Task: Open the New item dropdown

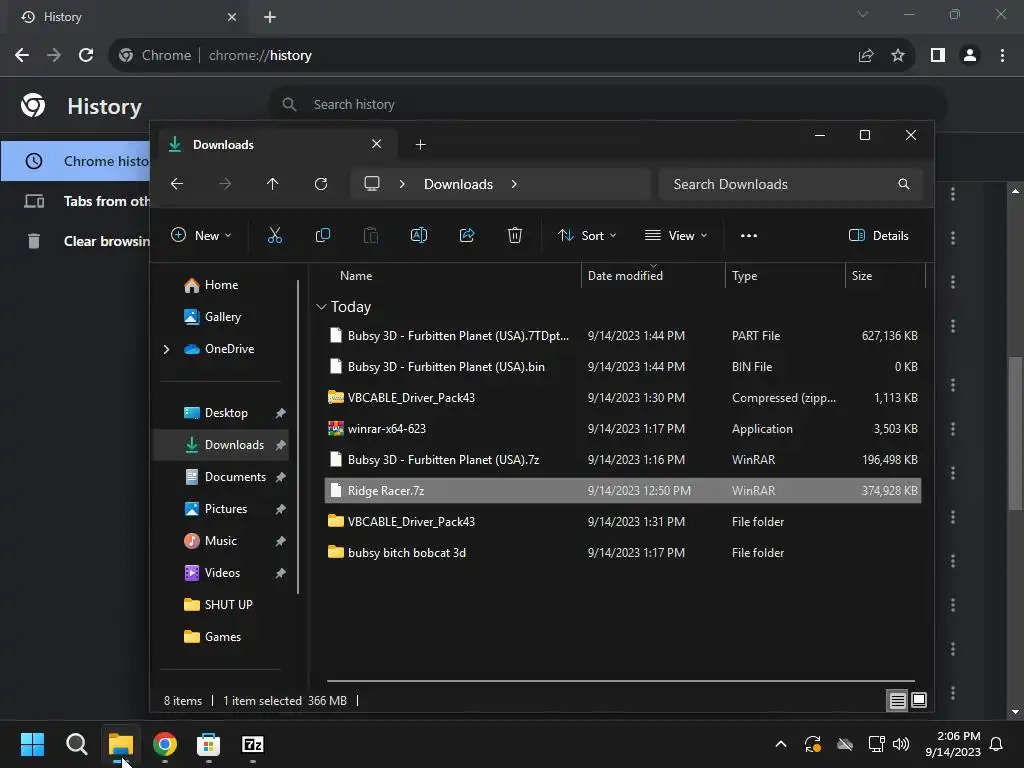Action: pyautogui.click(x=201, y=236)
